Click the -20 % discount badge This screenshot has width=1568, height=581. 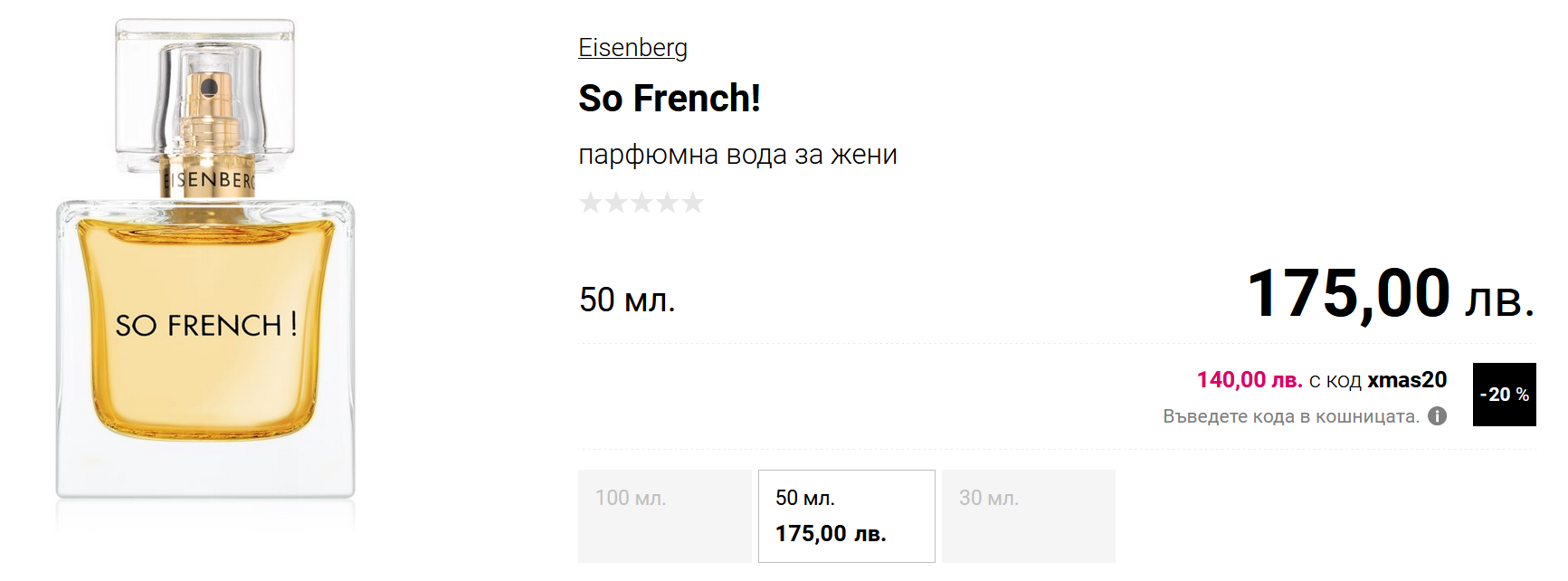[x=1504, y=395]
